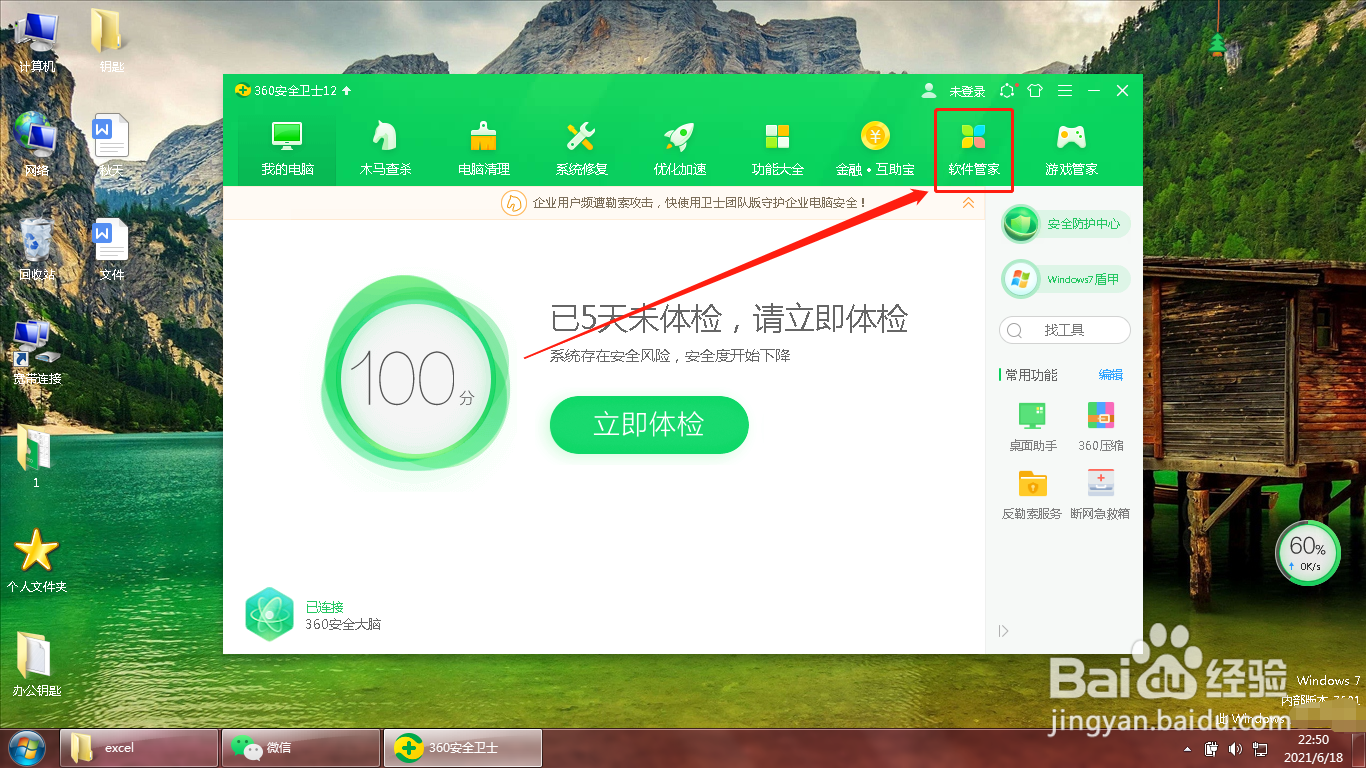Collapse the orange notice banner chevron
Image resolution: width=1366 pixels, height=768 pixels.
coord(968,203)
